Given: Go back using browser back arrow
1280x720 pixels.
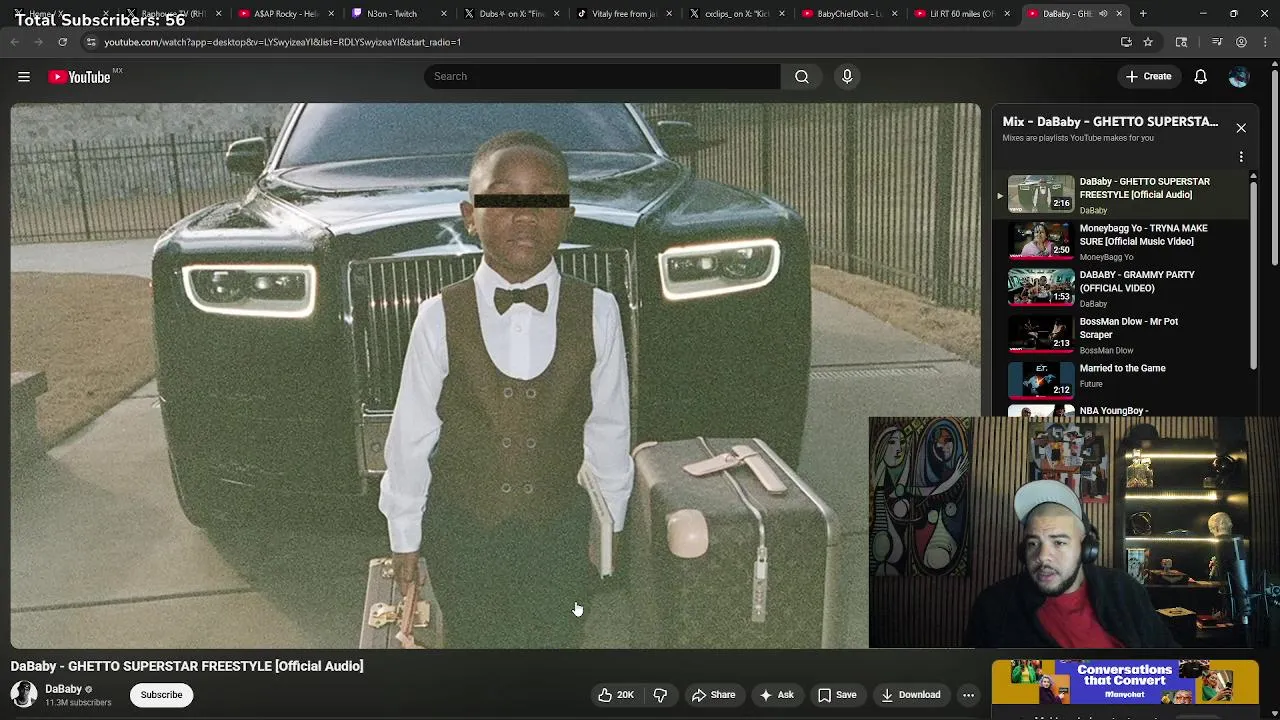Looking at the screenshot, I should 15,42.
